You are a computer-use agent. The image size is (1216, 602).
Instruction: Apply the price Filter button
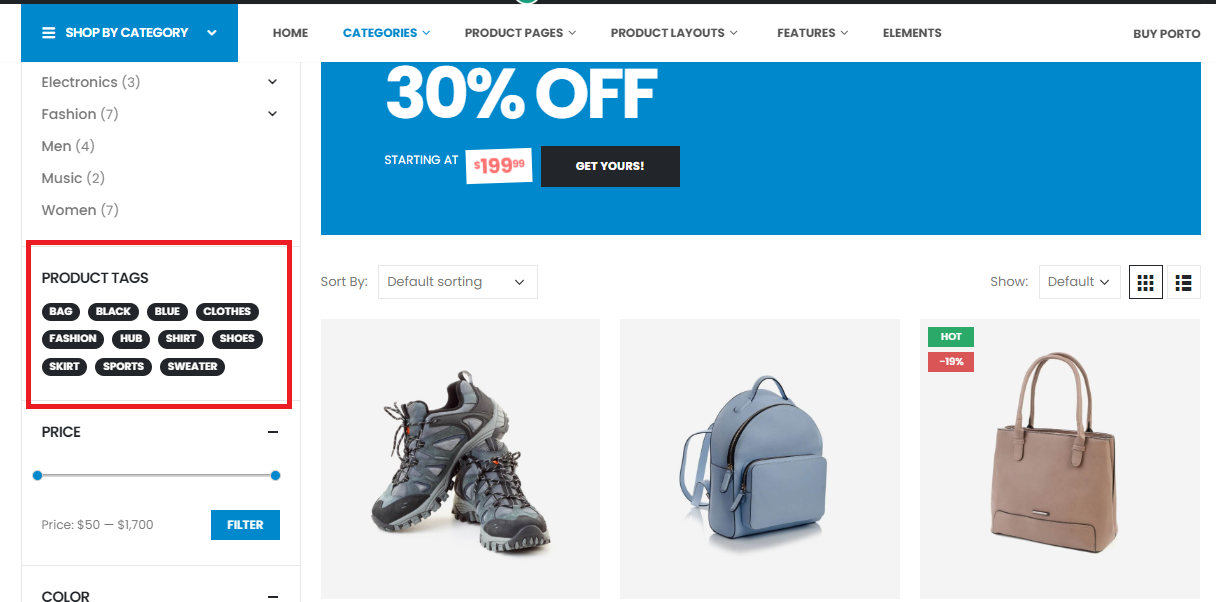(x=245, y=525)
